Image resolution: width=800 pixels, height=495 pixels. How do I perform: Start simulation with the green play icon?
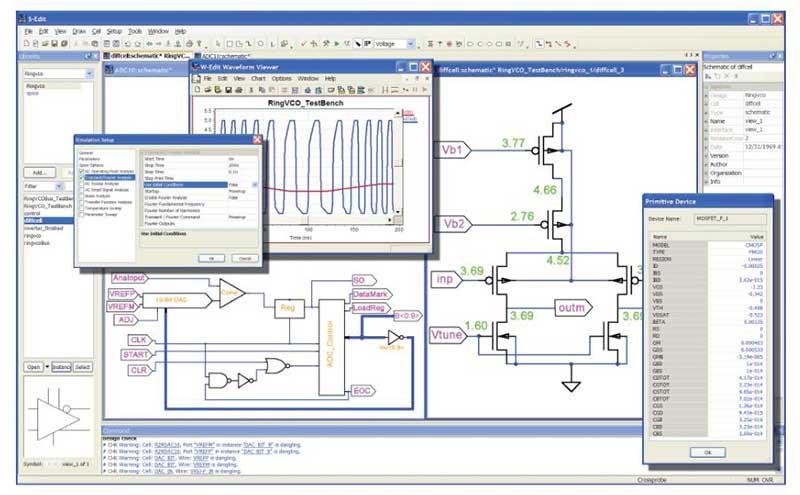[x=337, y=44]
